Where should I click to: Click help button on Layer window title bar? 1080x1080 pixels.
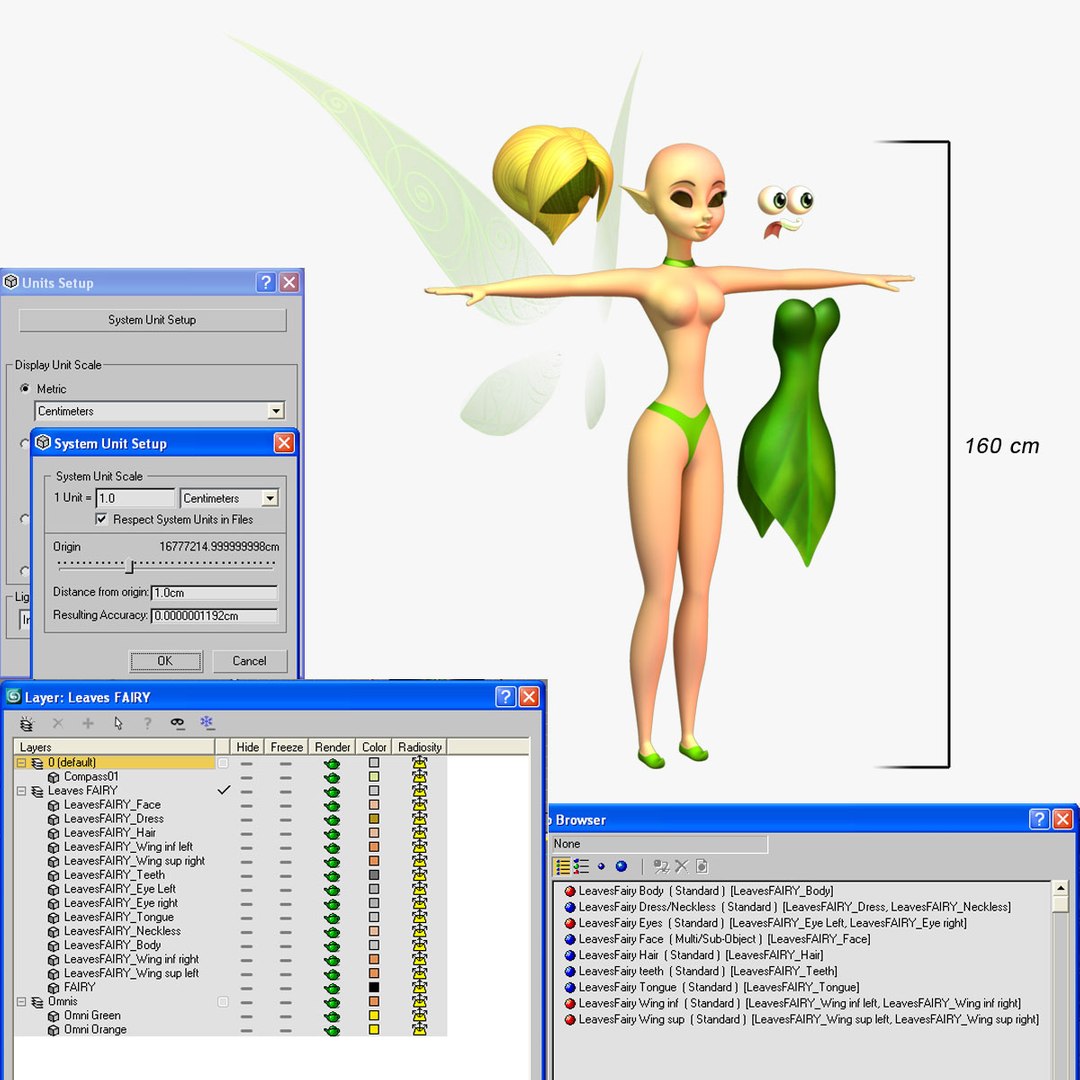(x=506, y=697)
